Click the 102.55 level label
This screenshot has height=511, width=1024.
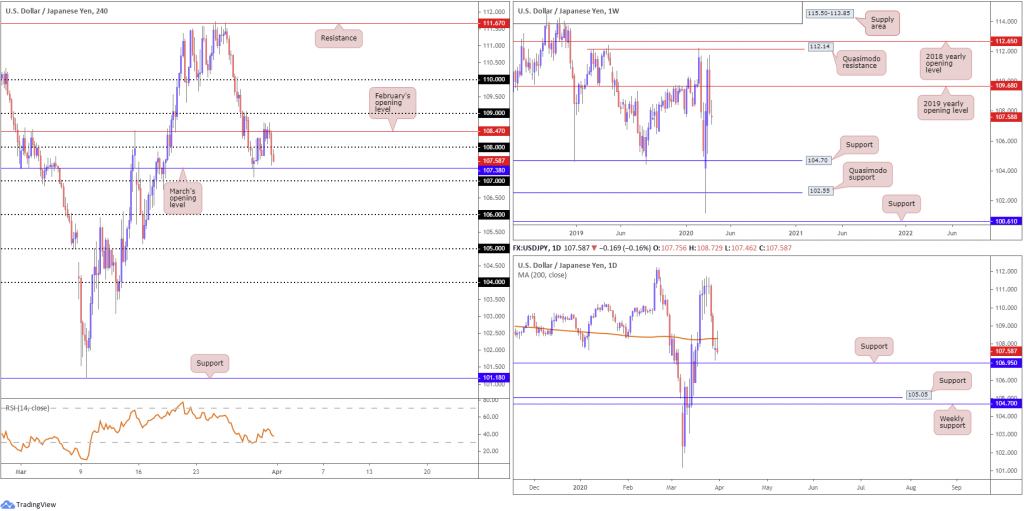819,193
